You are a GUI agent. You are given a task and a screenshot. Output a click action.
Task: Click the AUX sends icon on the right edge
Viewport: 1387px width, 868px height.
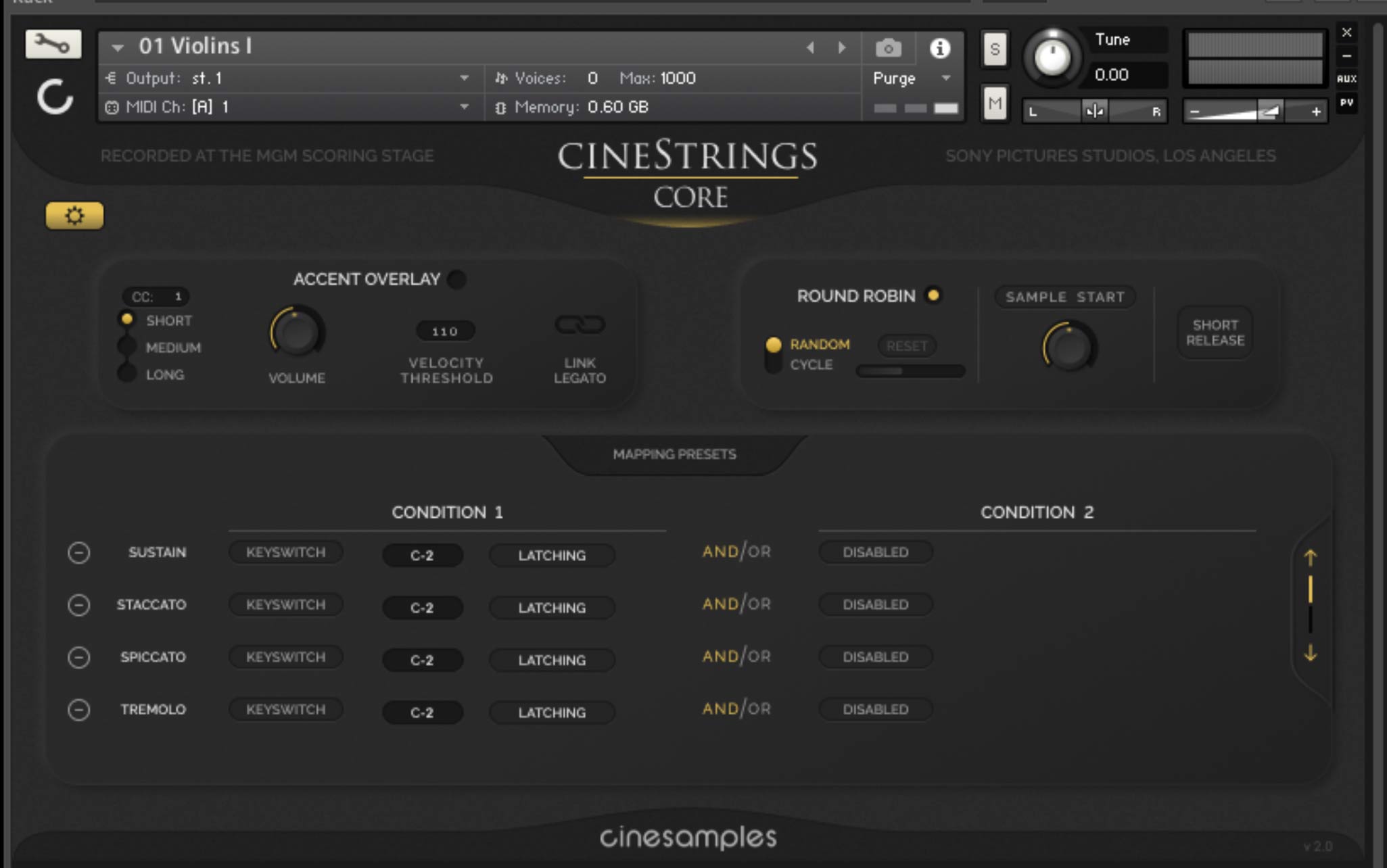1348,78
